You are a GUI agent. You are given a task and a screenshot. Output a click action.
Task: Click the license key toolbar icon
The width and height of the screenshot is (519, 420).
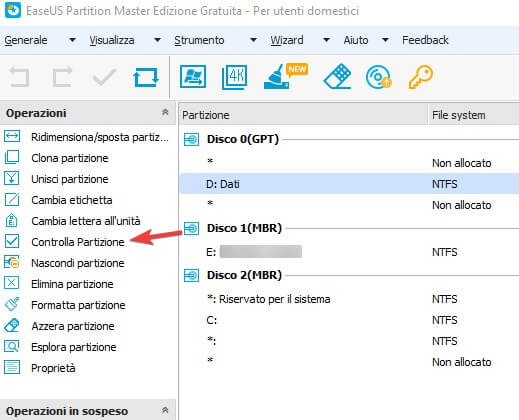[421, 77]
